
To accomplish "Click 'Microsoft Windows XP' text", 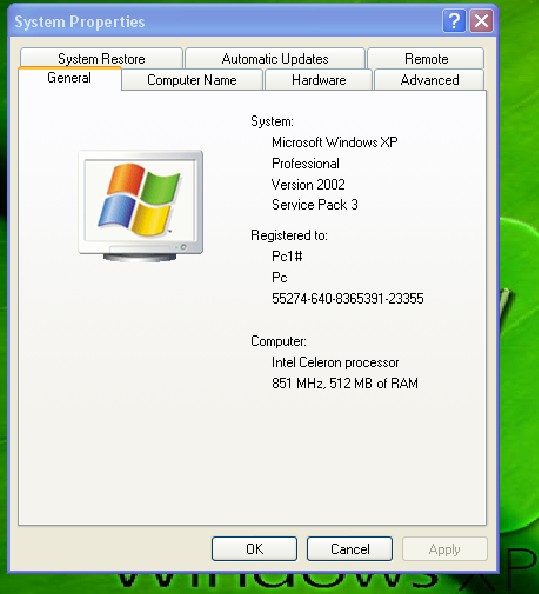I will [x=334, y=142].
